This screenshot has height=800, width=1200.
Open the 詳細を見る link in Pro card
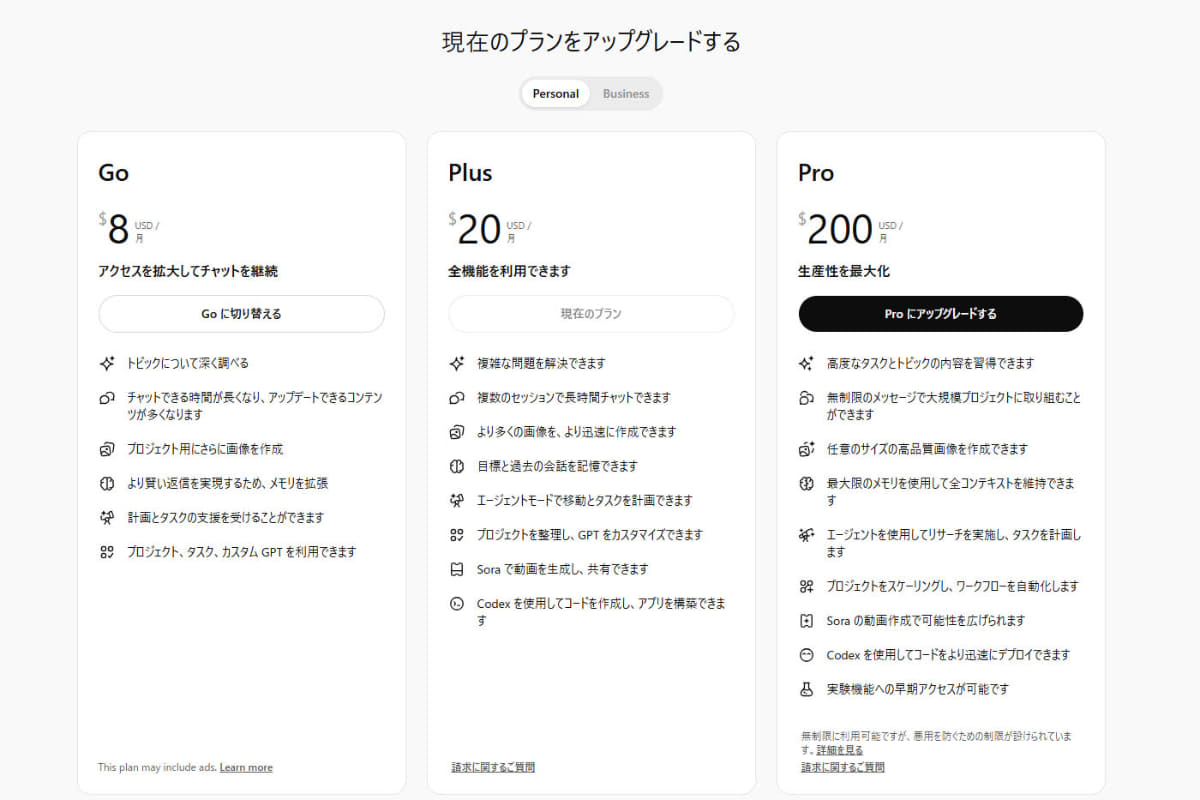point(839,750)
